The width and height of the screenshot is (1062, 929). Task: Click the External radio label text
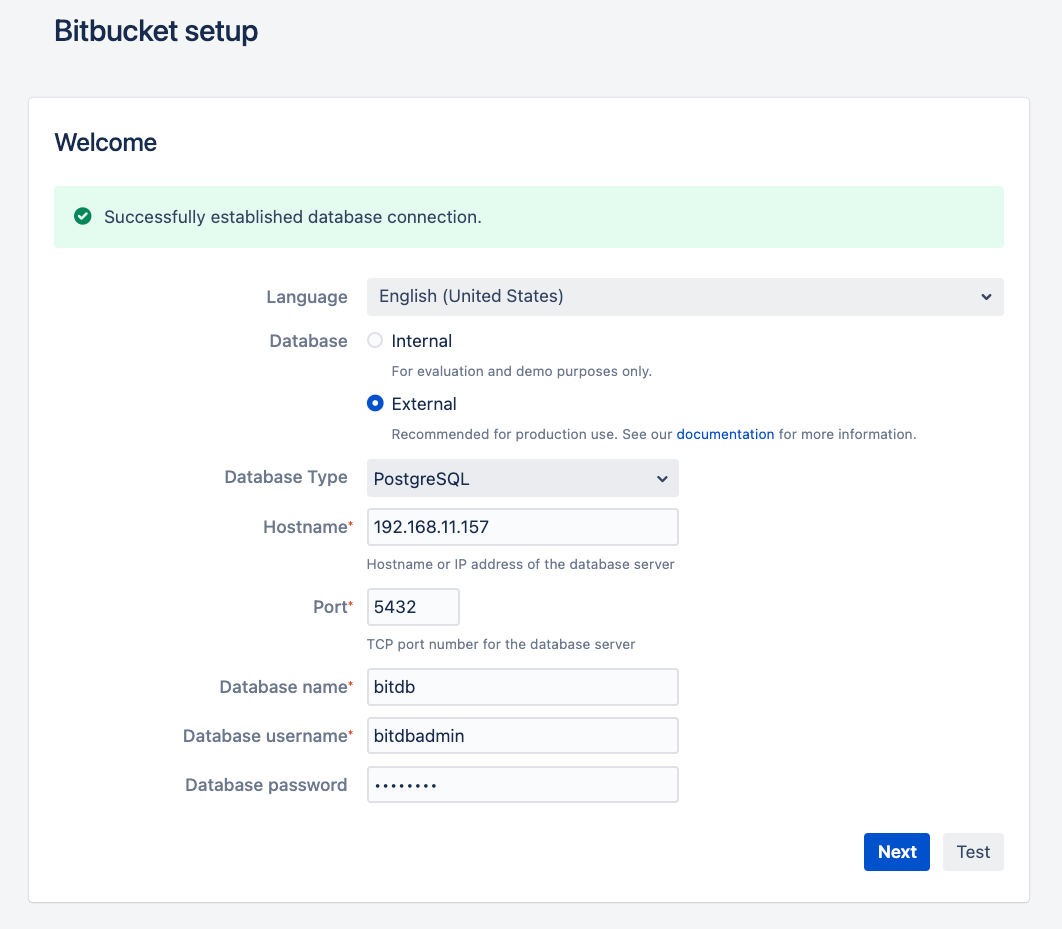pyautogui.click(x=424, y=404)
